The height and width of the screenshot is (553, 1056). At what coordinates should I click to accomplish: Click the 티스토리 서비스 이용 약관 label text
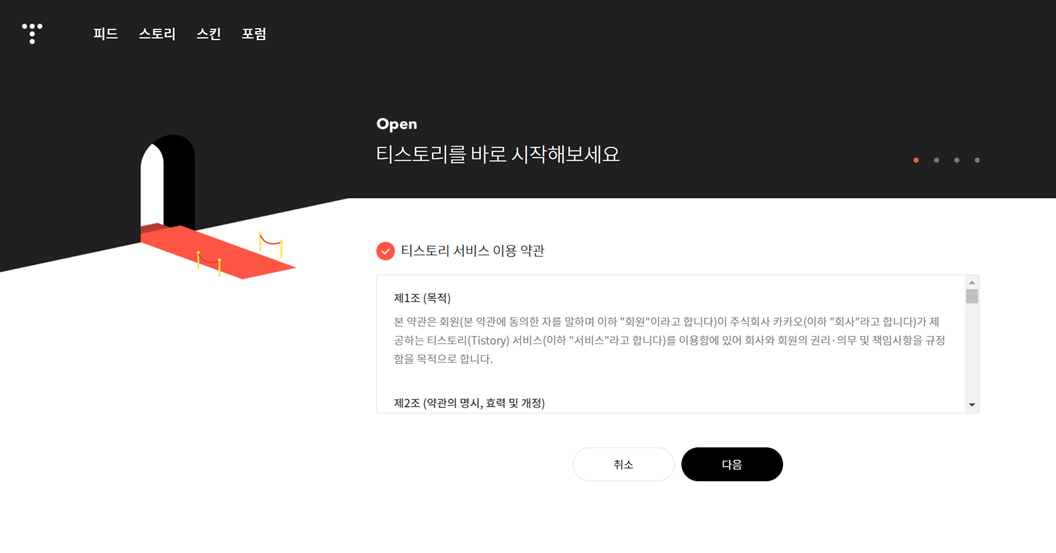pos(472,251)
